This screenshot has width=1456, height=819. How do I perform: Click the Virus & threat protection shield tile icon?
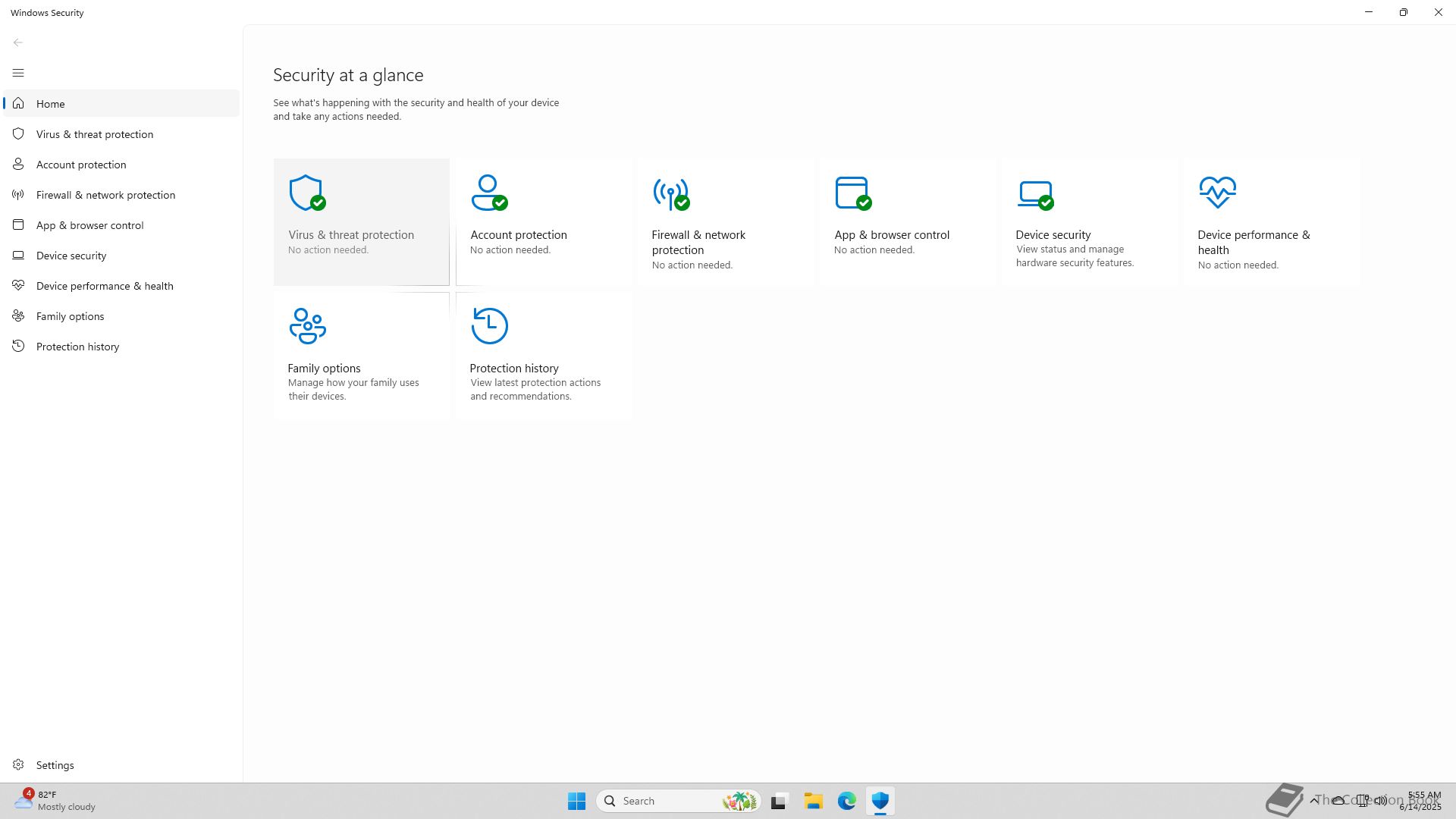[307, 193]
